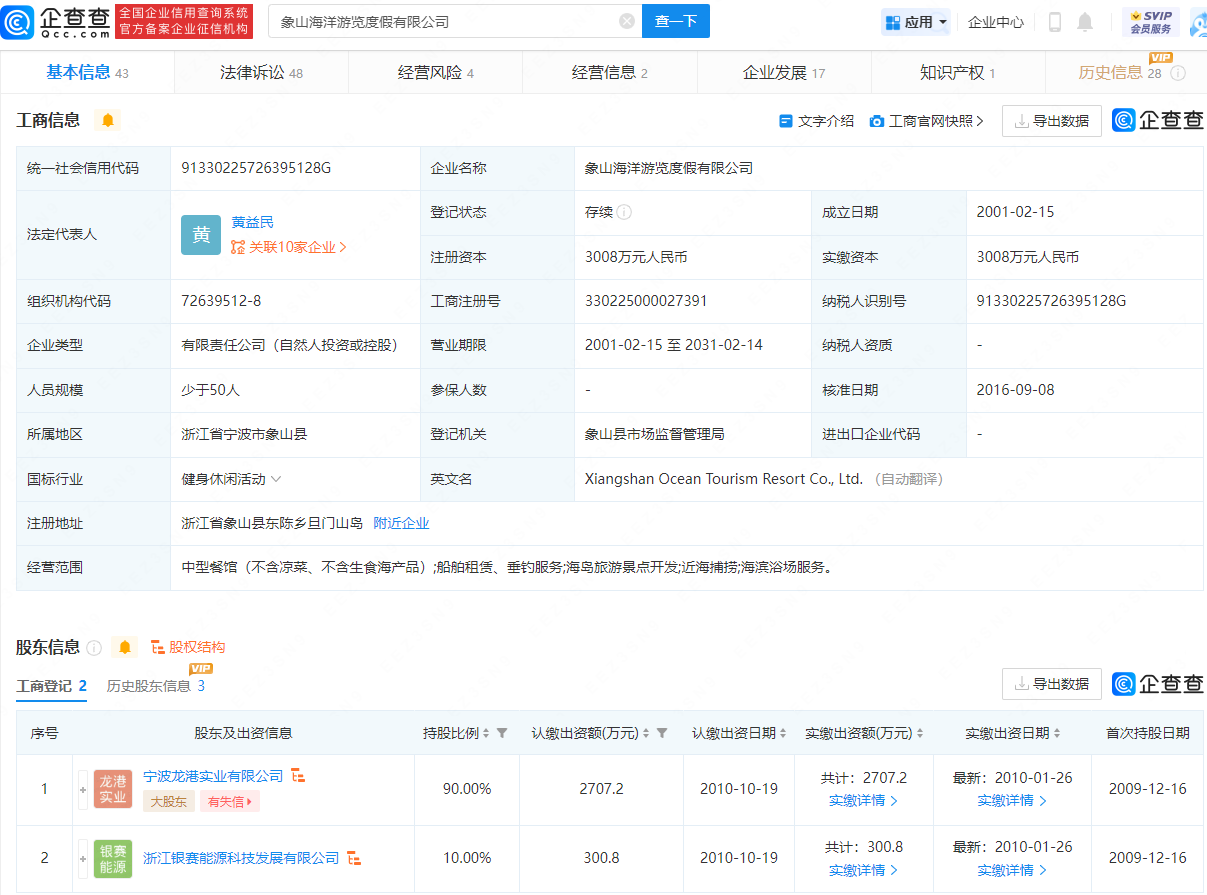The image size is (1207, 895).
Task: Export 工商信息 data with 导出数据
Action: click(x=1052, y=121)
